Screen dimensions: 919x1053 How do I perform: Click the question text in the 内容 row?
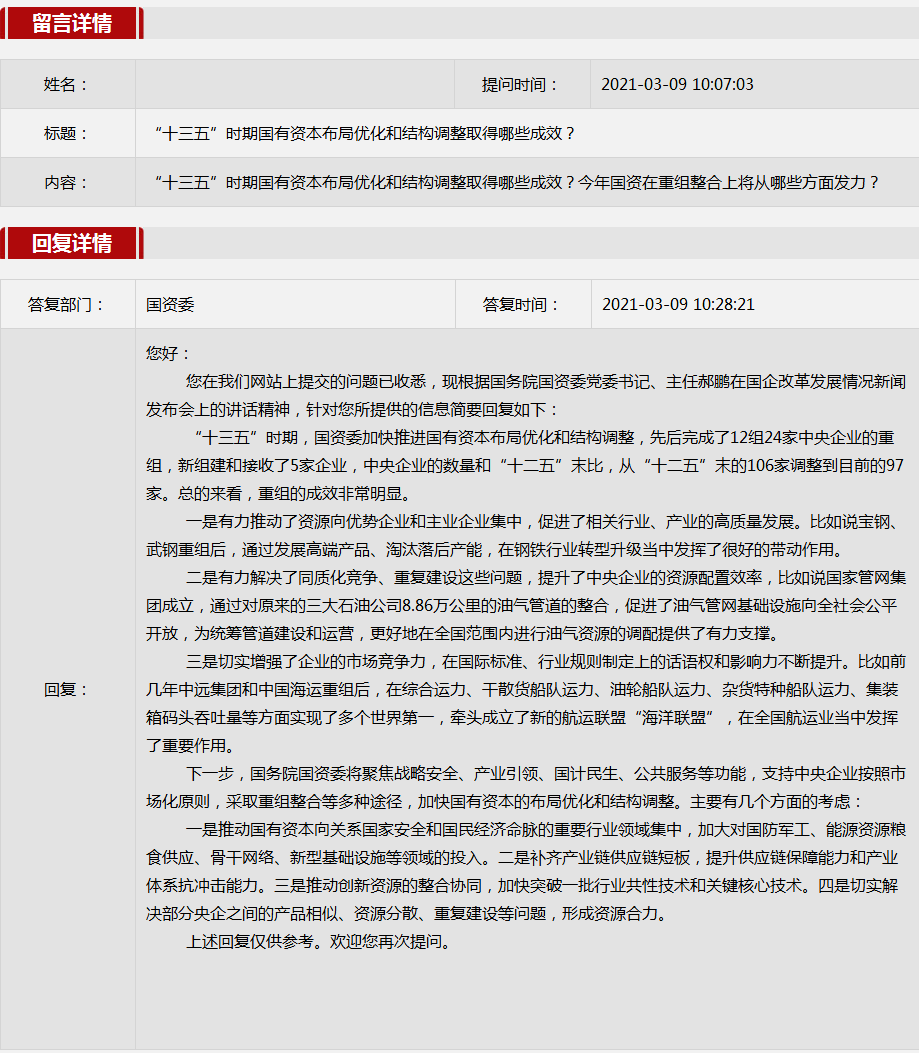(517, 183)
